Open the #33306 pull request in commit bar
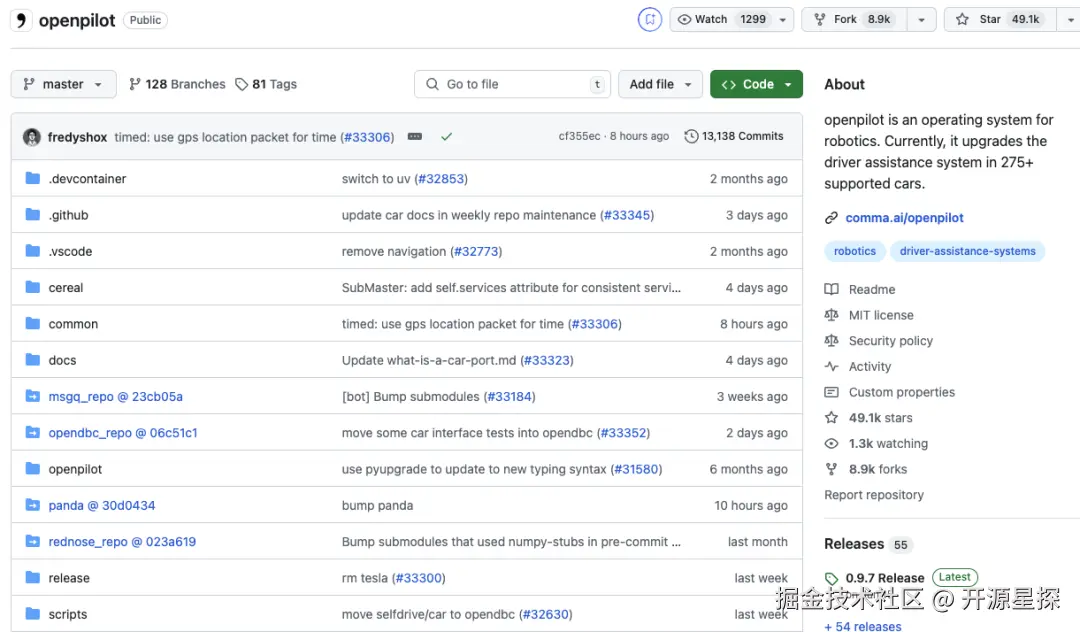 (x=367, y=137)
